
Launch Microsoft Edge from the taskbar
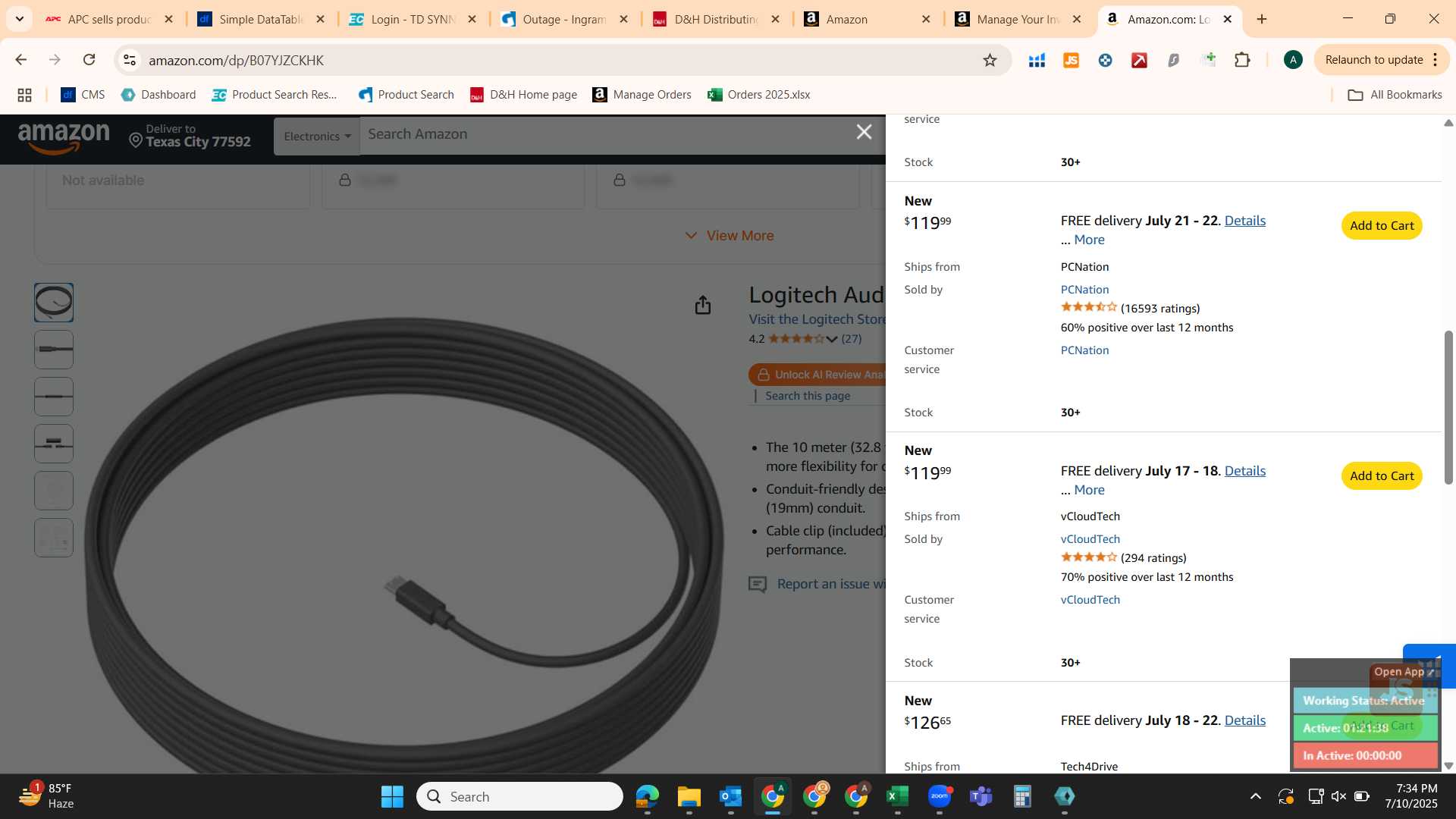[x=648, y=796]
